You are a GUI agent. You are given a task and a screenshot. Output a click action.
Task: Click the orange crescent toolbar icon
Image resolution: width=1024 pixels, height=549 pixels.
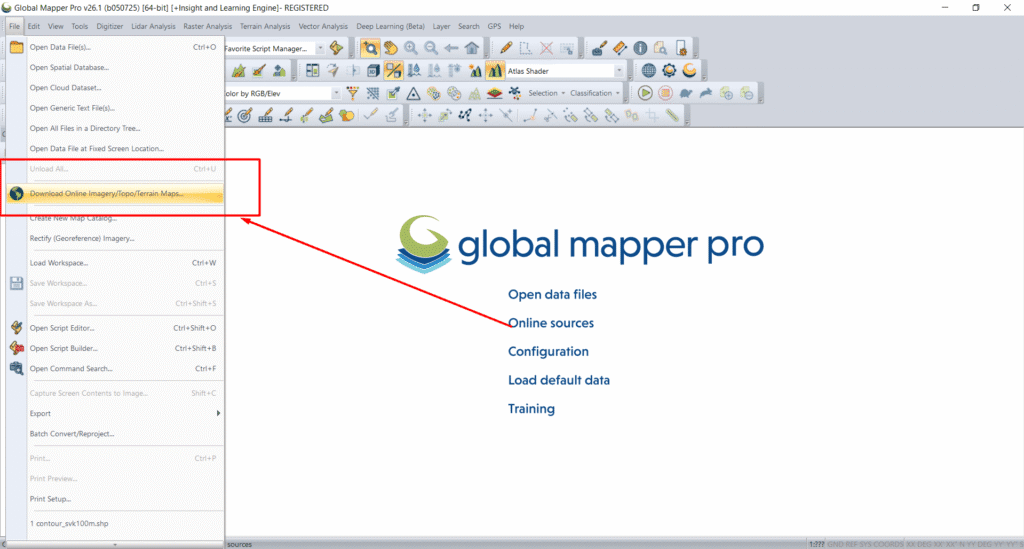click(x=689, y=71)
